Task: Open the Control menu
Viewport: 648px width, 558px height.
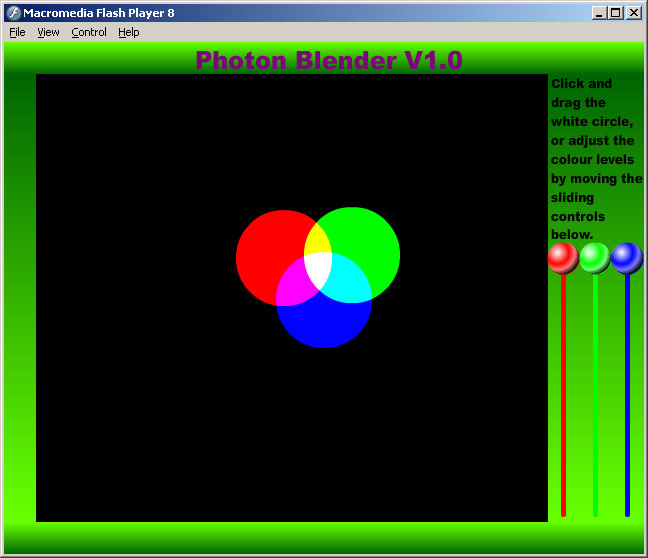Action: coord(89,32)
